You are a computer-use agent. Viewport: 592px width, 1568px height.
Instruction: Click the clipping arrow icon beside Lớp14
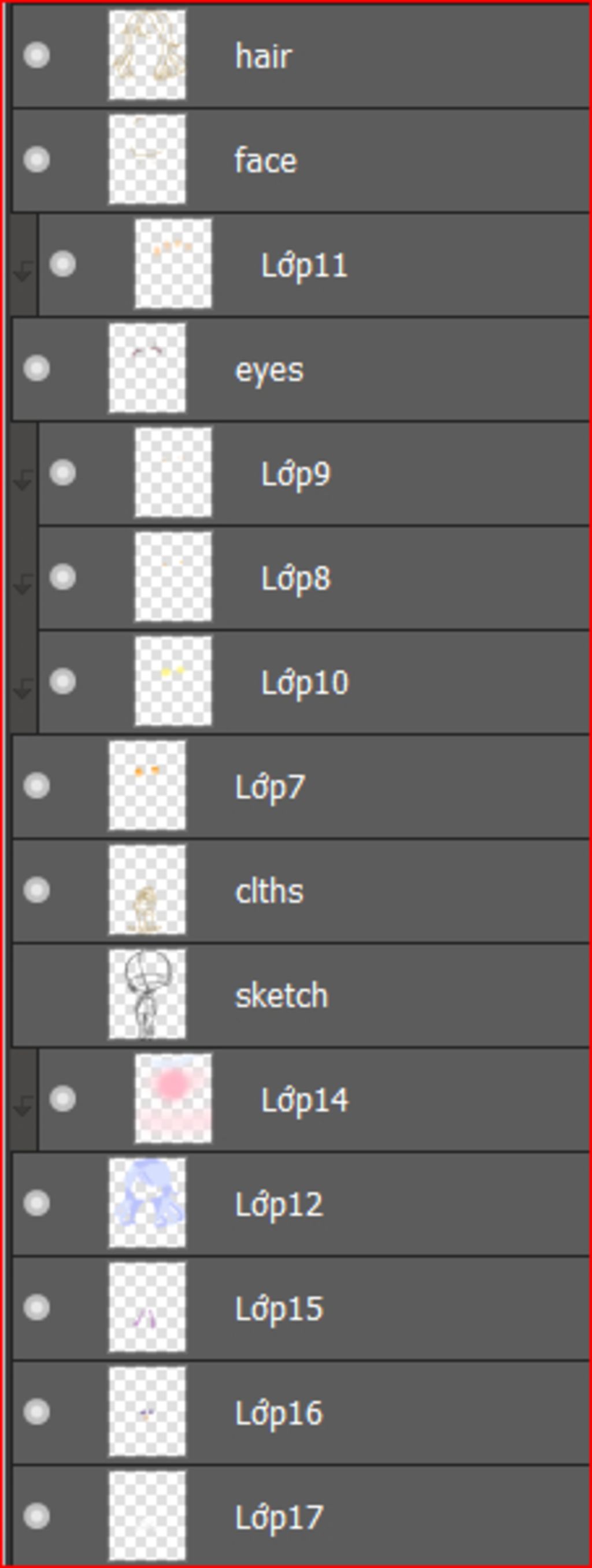pyautogui.click(x=23, y=1106)
